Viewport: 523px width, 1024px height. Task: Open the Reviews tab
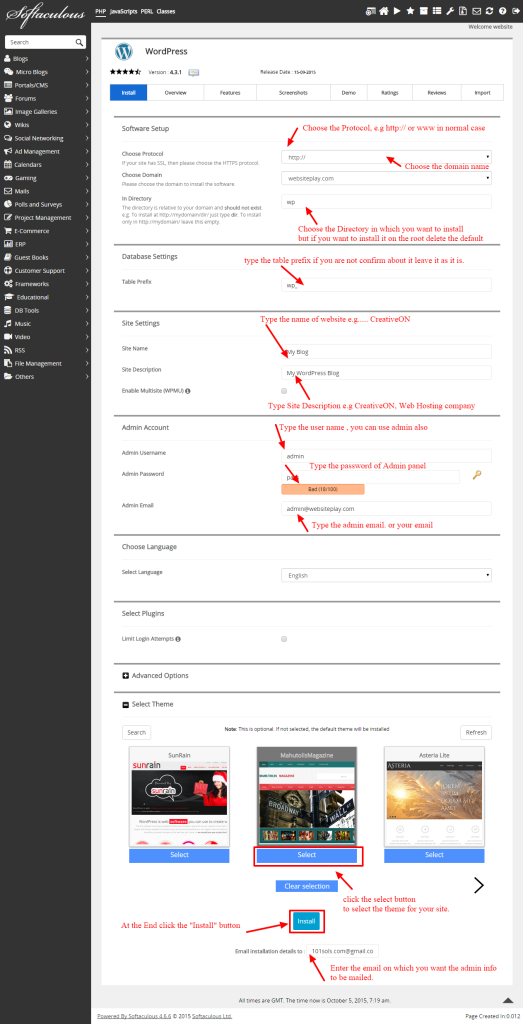pyautogui.click(x=437, y=93)
